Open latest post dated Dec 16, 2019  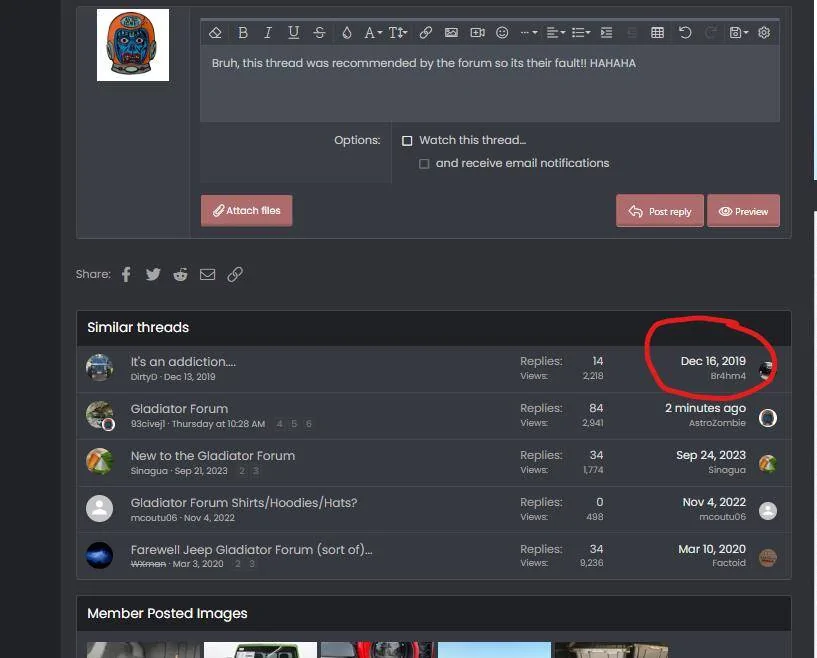[x=713, y=361]
